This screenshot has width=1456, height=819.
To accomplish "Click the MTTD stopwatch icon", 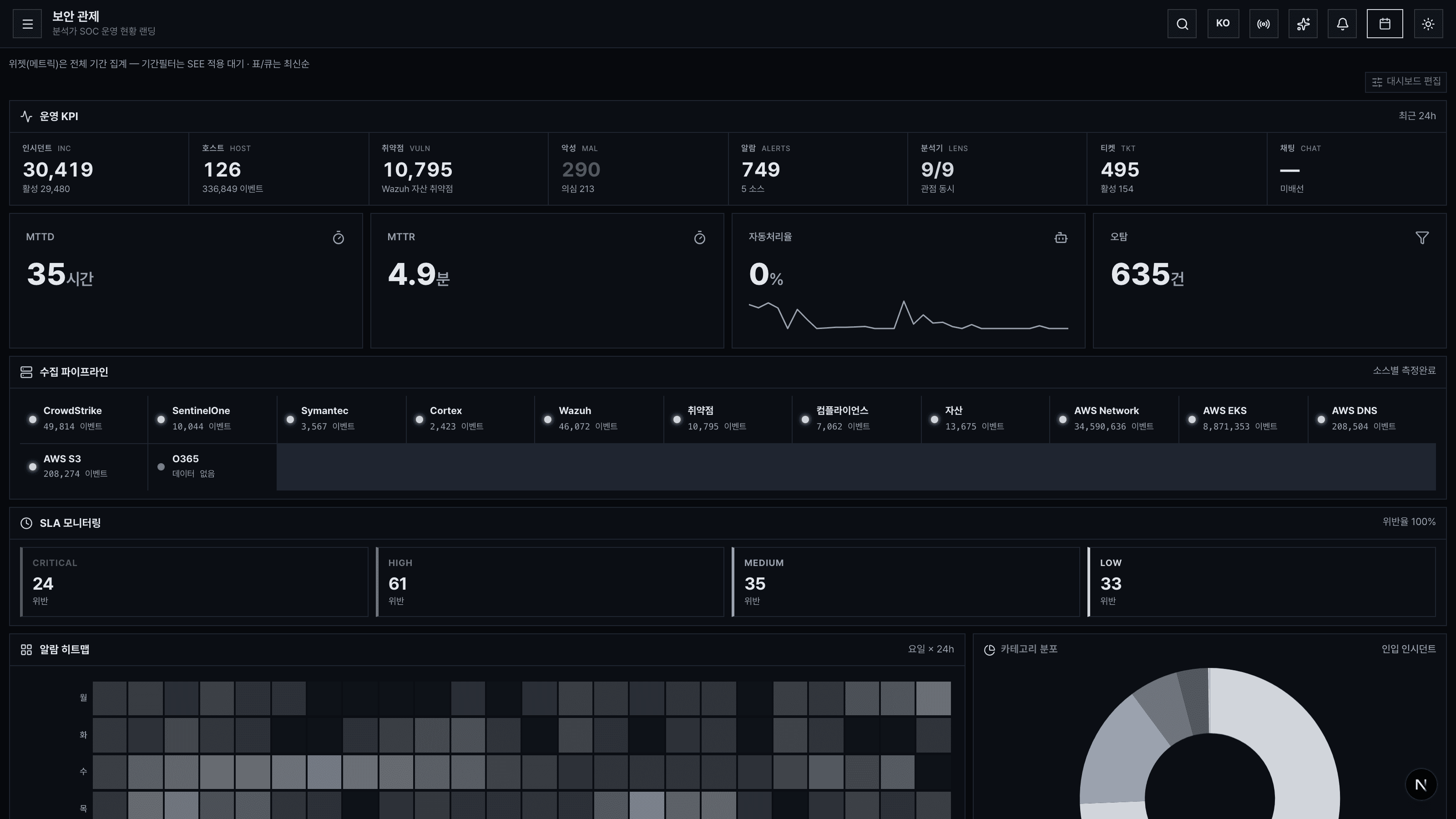I will pyautogui.click(x=339, y=238).
